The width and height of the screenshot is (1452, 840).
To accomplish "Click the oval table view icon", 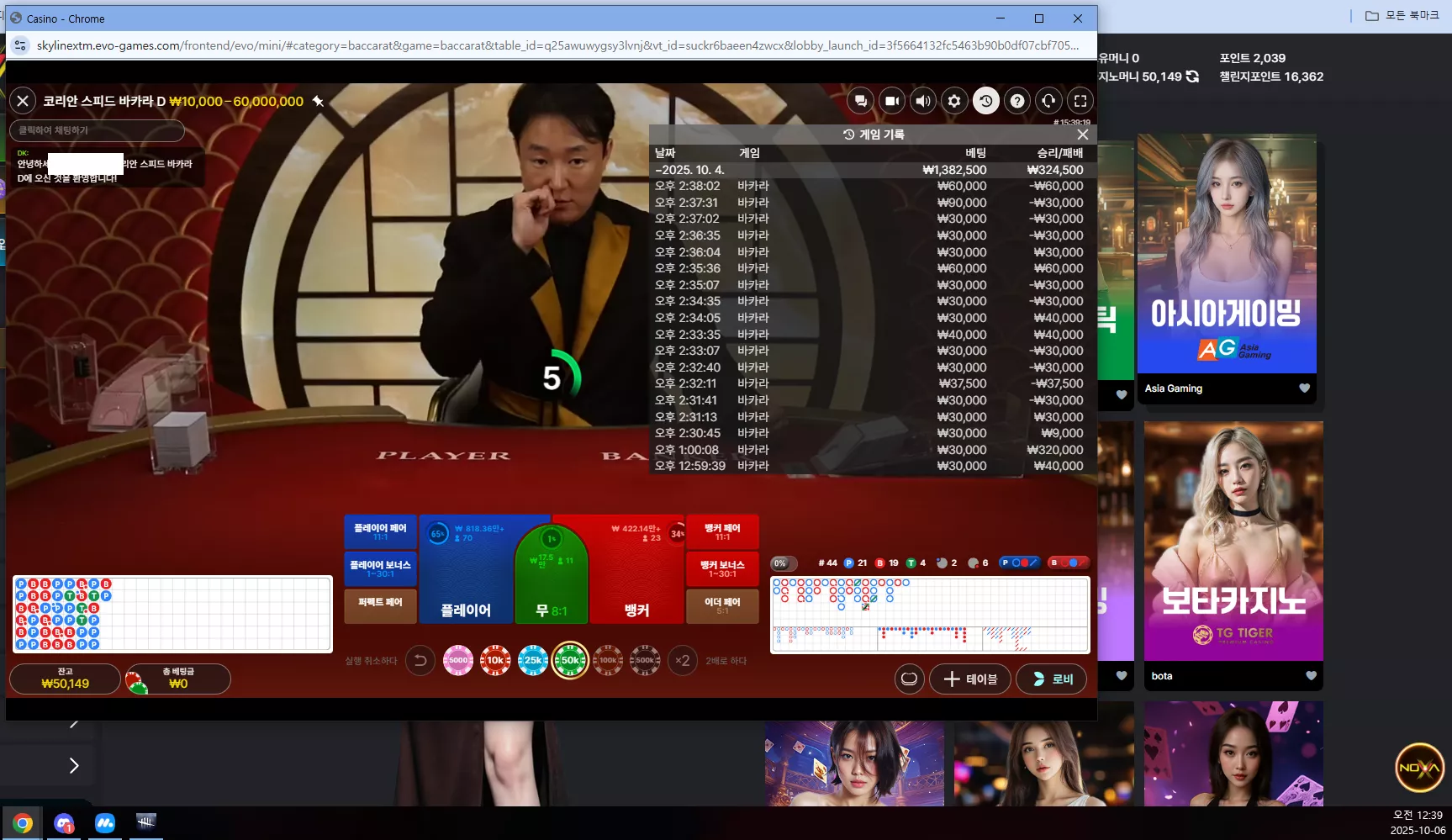I will [x=909, y=679].
